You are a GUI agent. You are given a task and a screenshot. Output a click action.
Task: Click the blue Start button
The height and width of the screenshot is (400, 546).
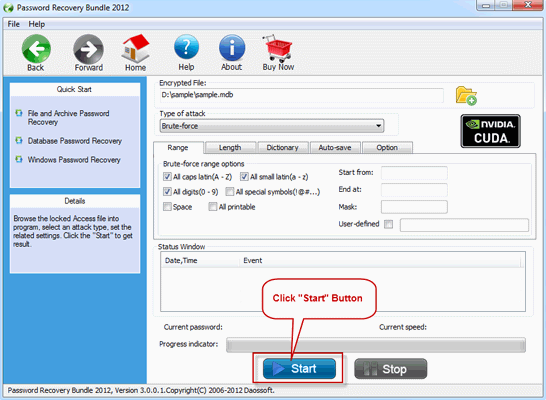pyautogui.click(x=299, y=369)
